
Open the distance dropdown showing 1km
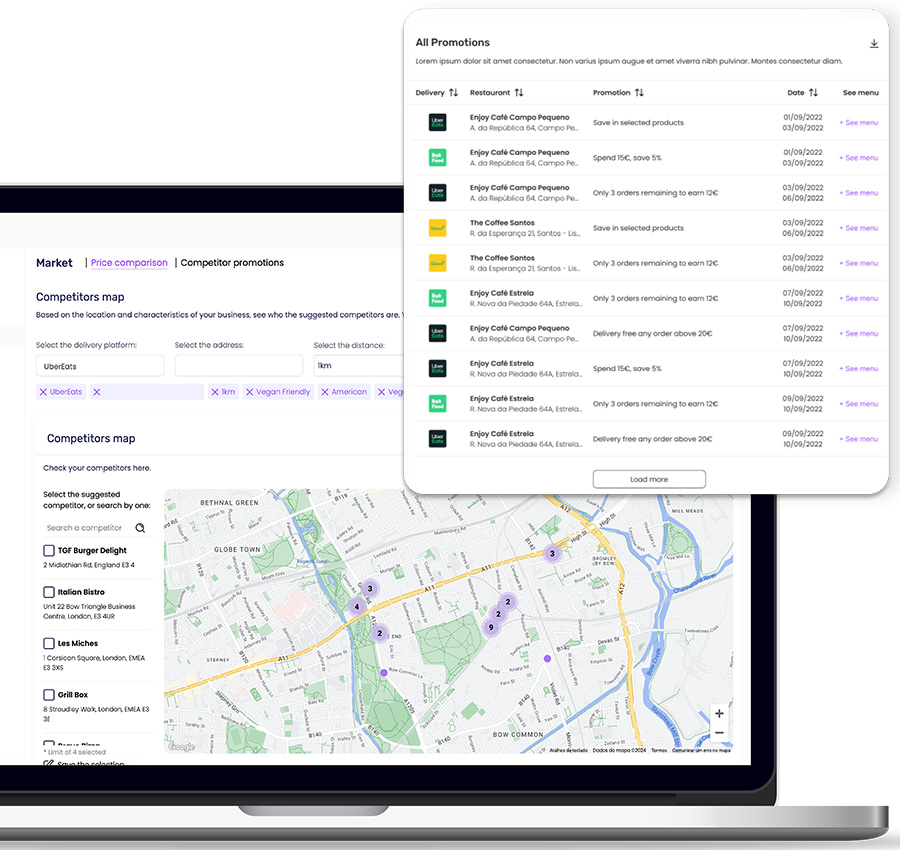click(359, 366)
